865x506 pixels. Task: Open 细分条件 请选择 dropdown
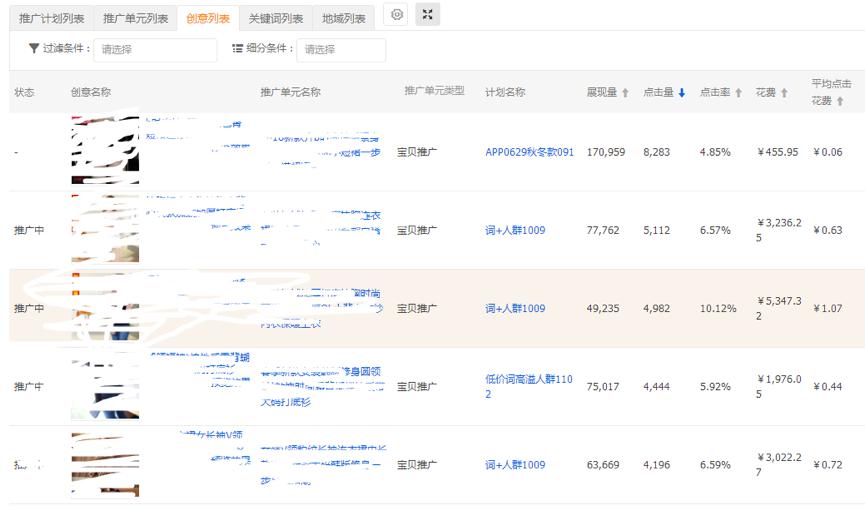click(x=341, y=50)
